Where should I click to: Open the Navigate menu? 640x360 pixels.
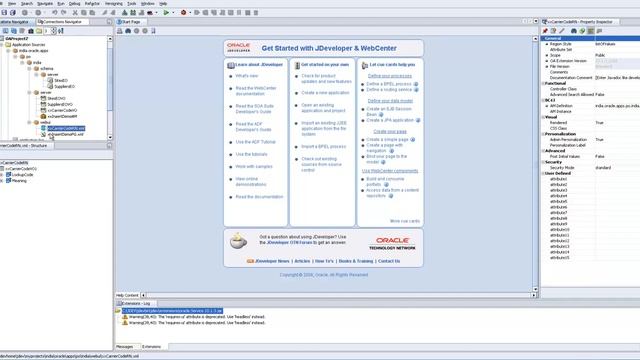(45, 3)
